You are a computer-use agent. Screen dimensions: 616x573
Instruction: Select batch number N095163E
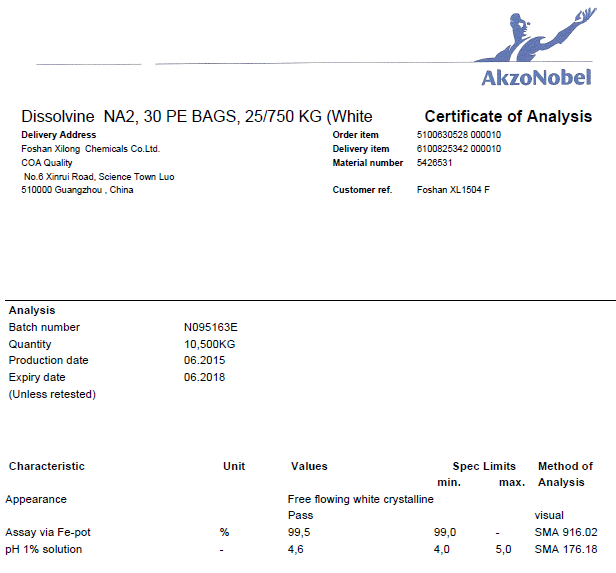coord(210,327)
